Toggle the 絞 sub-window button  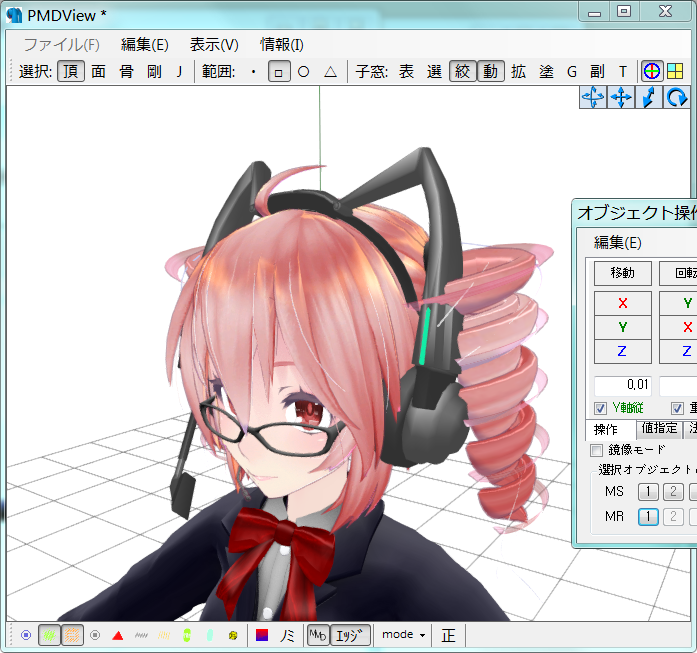462,71
